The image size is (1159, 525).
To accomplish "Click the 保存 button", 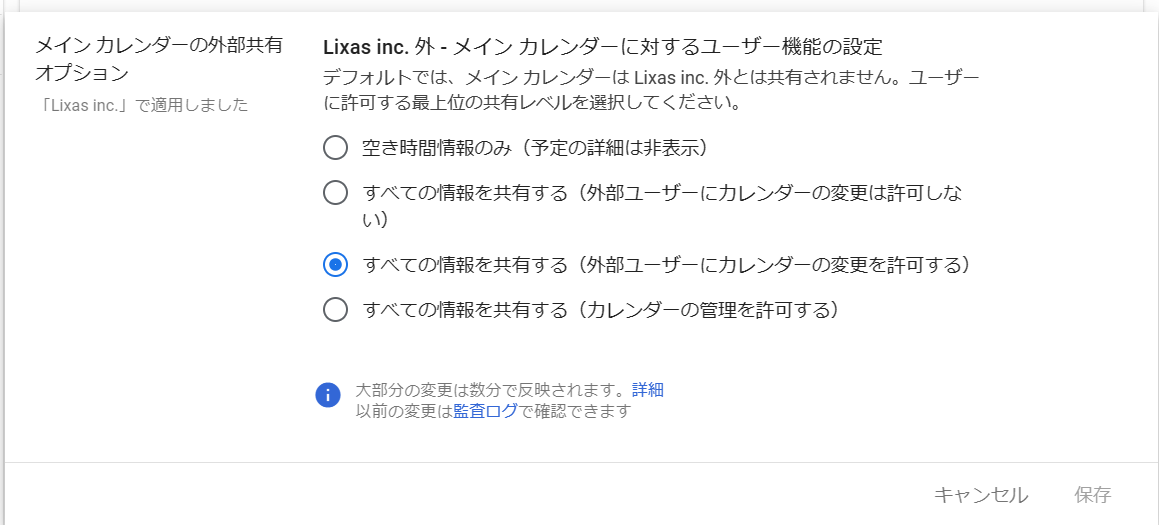I will (1093, 495).
